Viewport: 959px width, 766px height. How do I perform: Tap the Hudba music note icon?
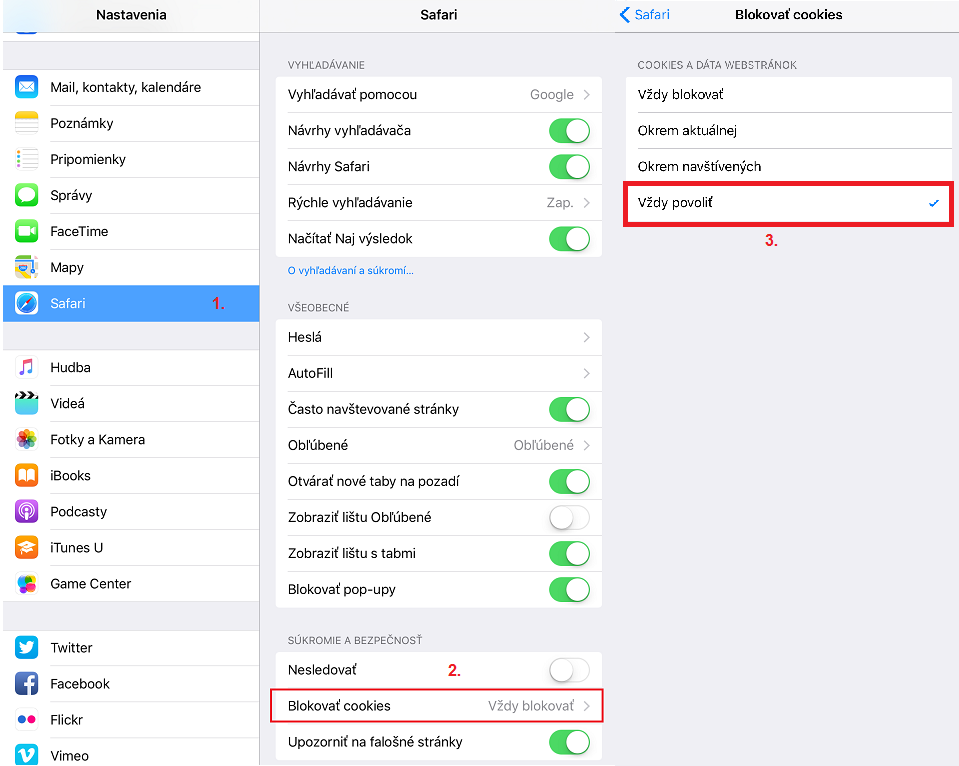click(26, 367)
